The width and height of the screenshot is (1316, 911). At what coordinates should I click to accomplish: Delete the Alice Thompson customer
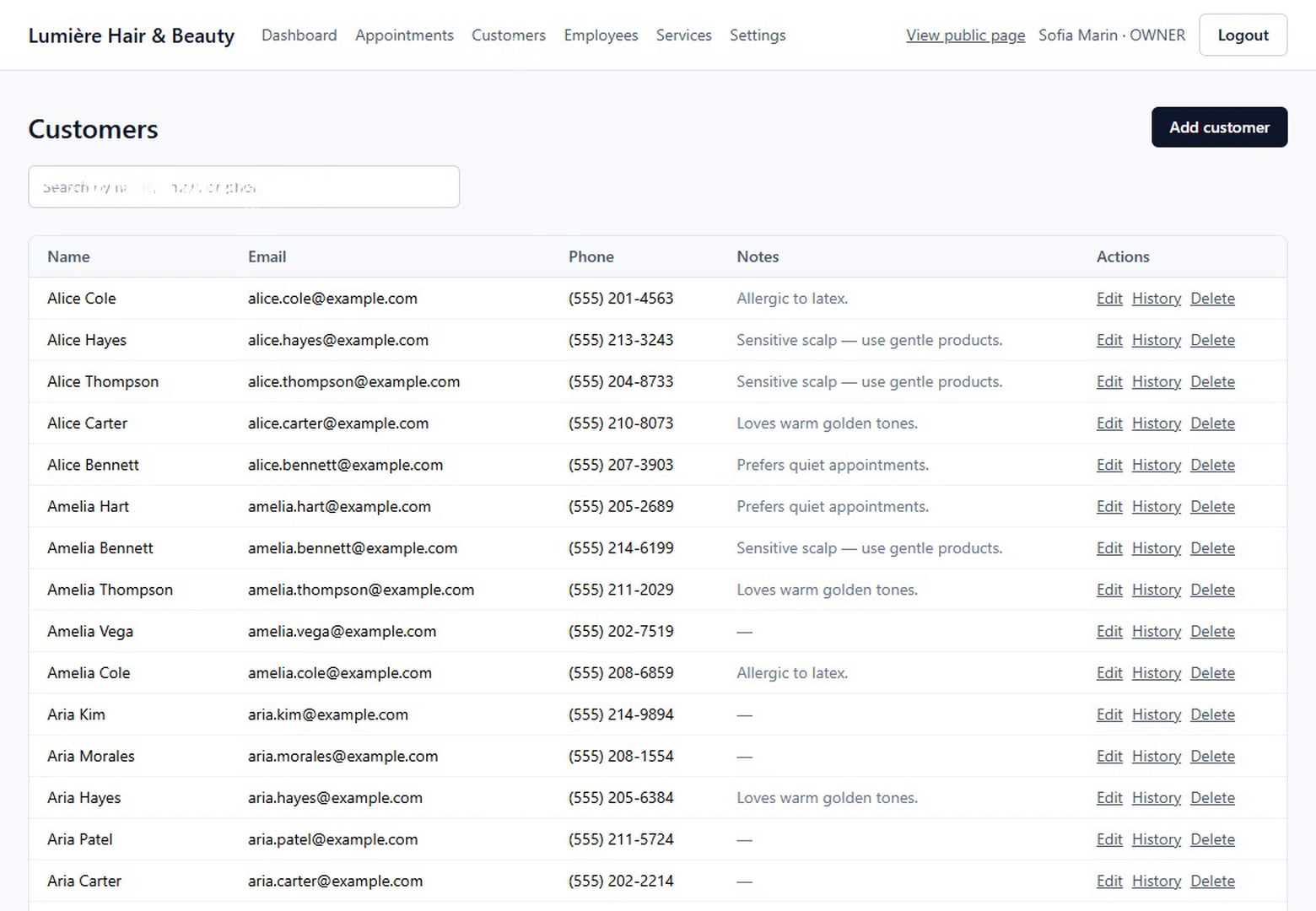click(1212, 381)
